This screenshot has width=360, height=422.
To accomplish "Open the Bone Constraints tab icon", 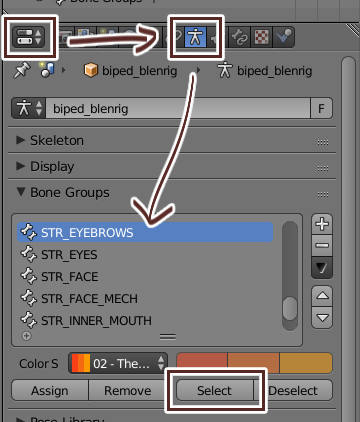I will pos(239,37).
